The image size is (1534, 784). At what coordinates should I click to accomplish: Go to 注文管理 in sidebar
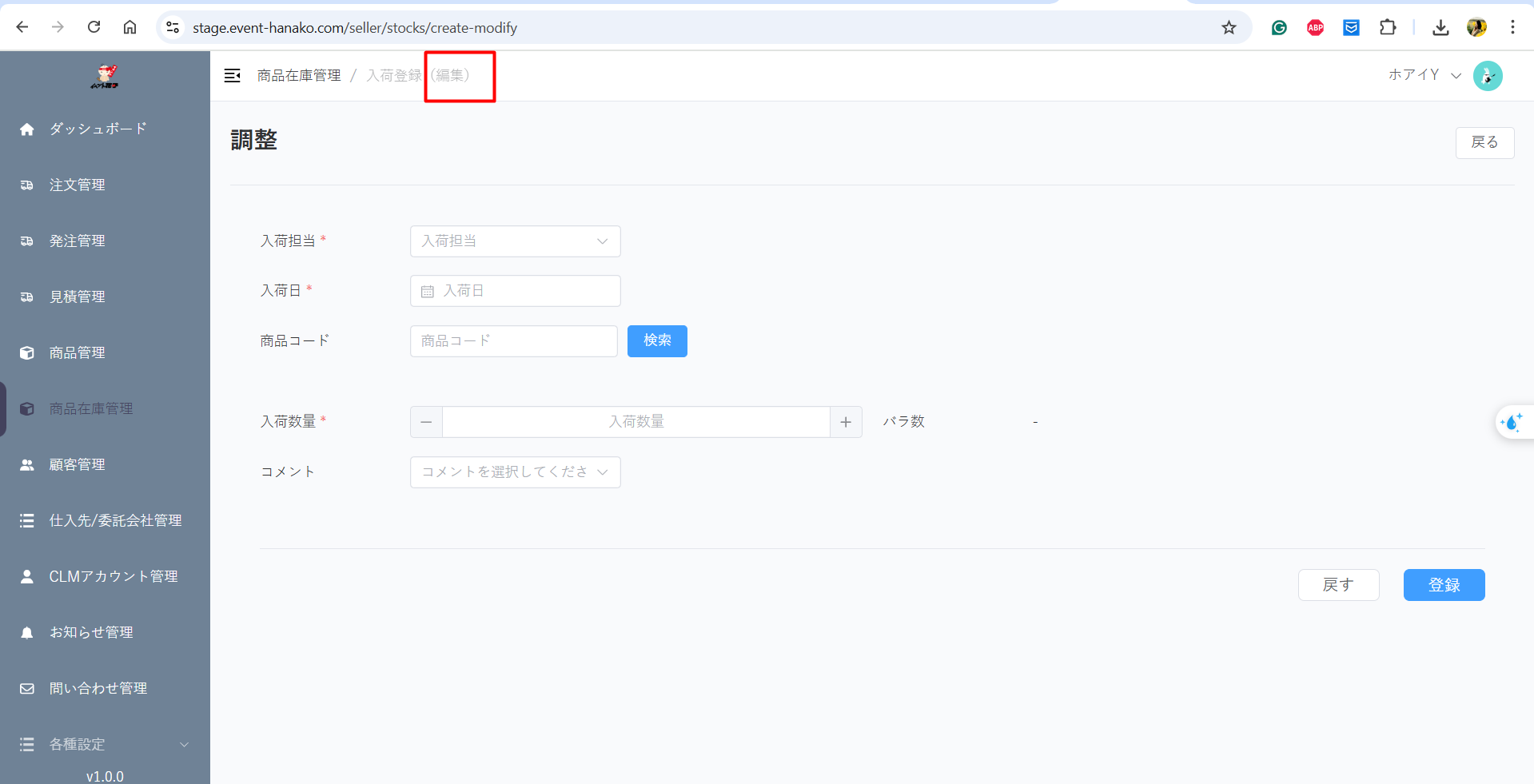pyautogui.click(x=78, y=185)
